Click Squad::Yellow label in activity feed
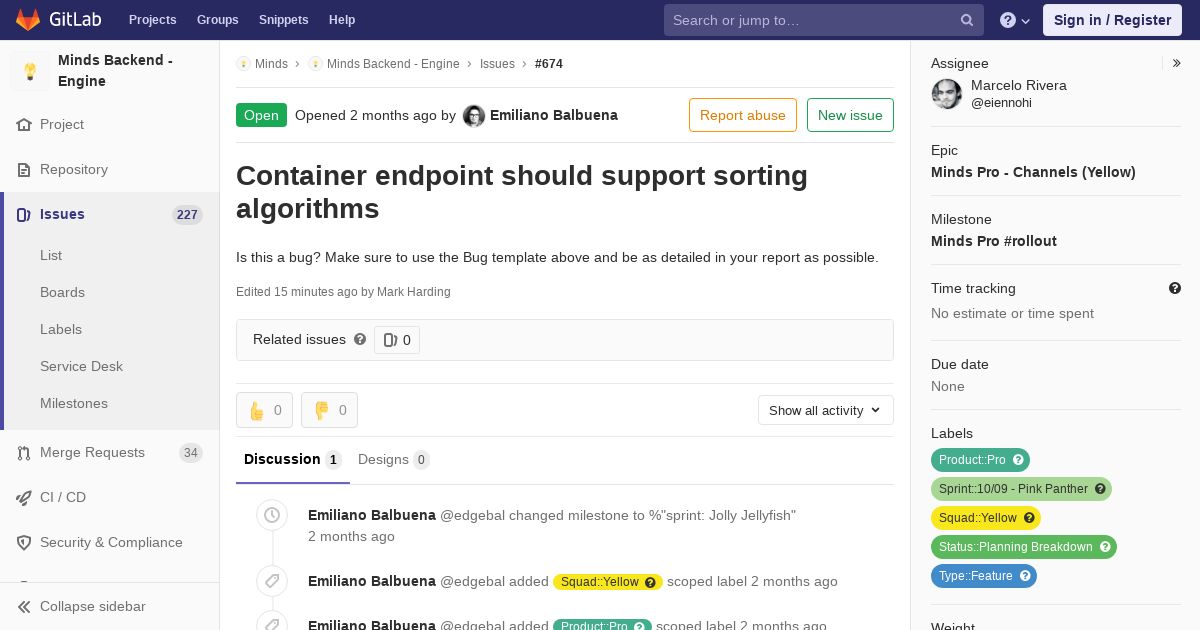The height and width of the screenshot is (630, 1200). [x=600, y=582]
